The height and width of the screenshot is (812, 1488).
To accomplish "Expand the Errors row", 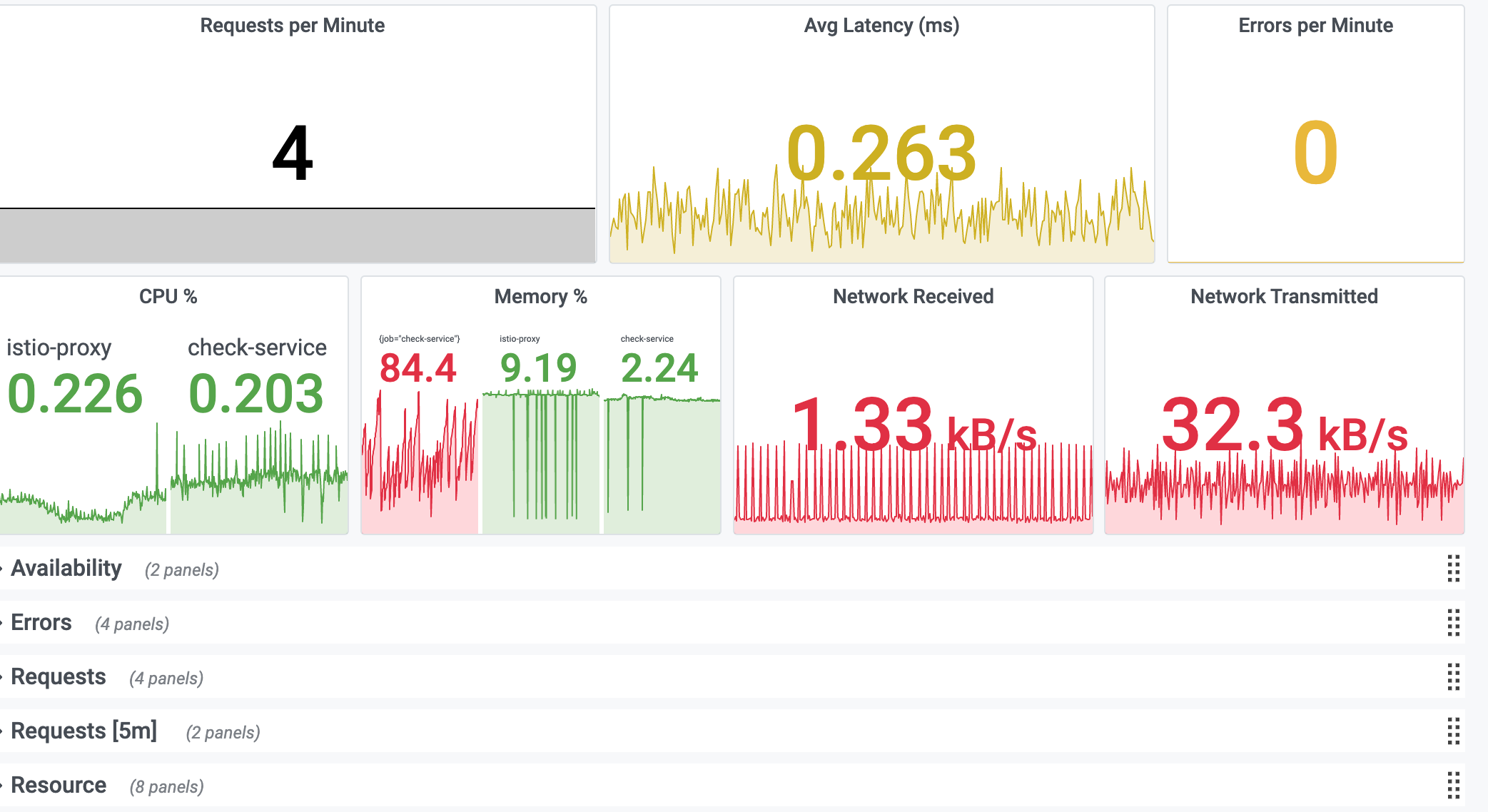I will click(41, 623).
